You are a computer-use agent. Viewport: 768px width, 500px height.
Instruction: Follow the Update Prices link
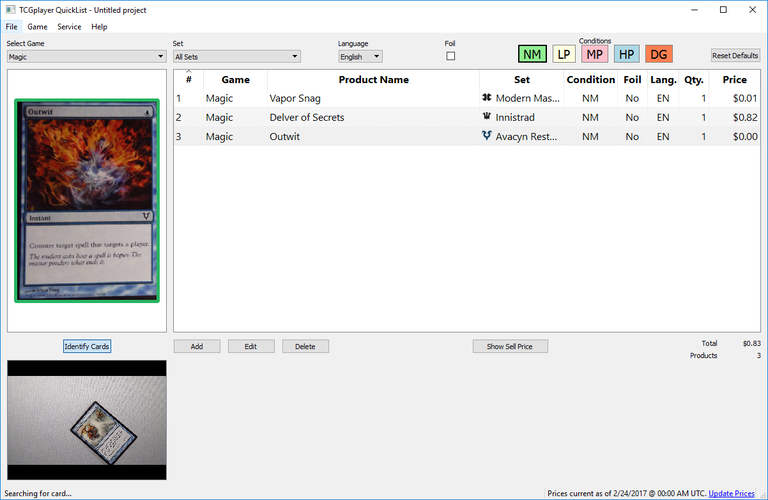pos(731,493)
